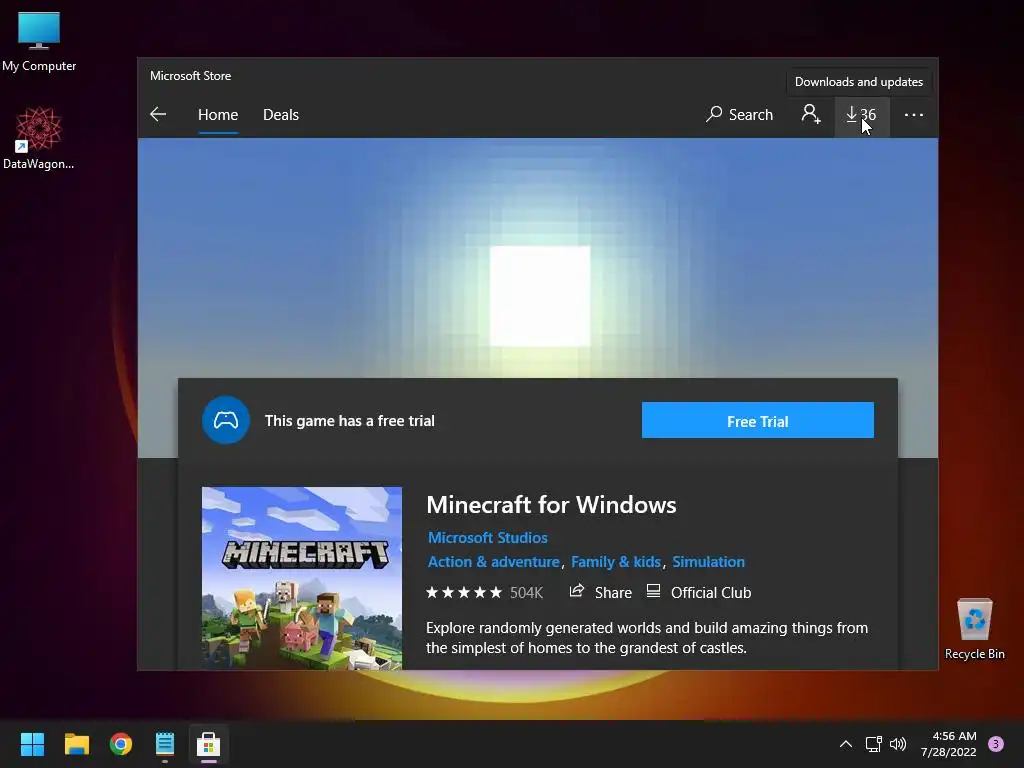Click the 504K rating count
The height and width of the screenshot is (768, 1024).
[526, 592]
